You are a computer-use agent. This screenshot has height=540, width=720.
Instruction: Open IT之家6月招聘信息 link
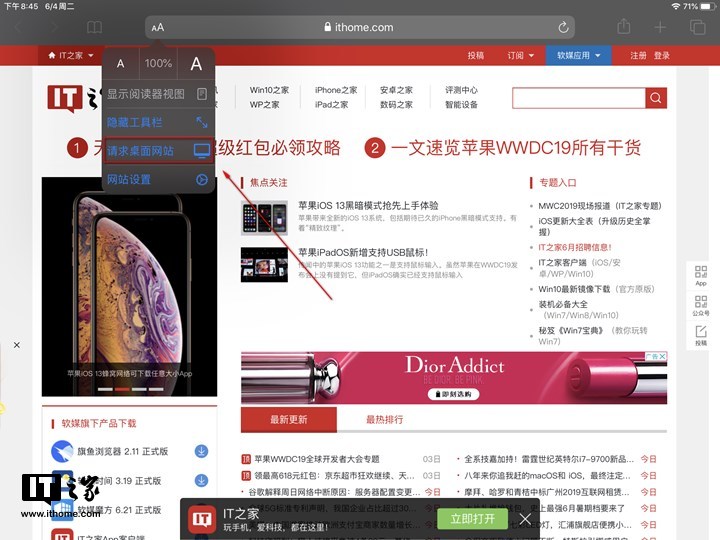[x=575, y=247]
